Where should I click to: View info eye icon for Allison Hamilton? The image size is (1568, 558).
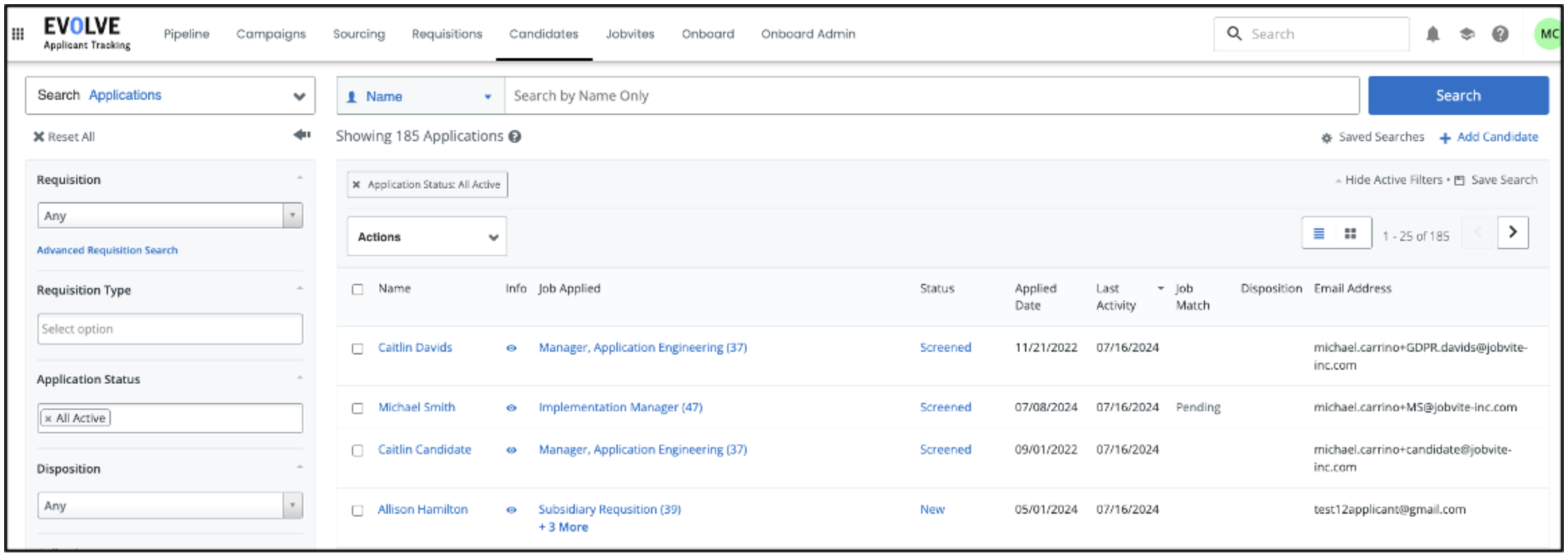click(x=511, y=510)
